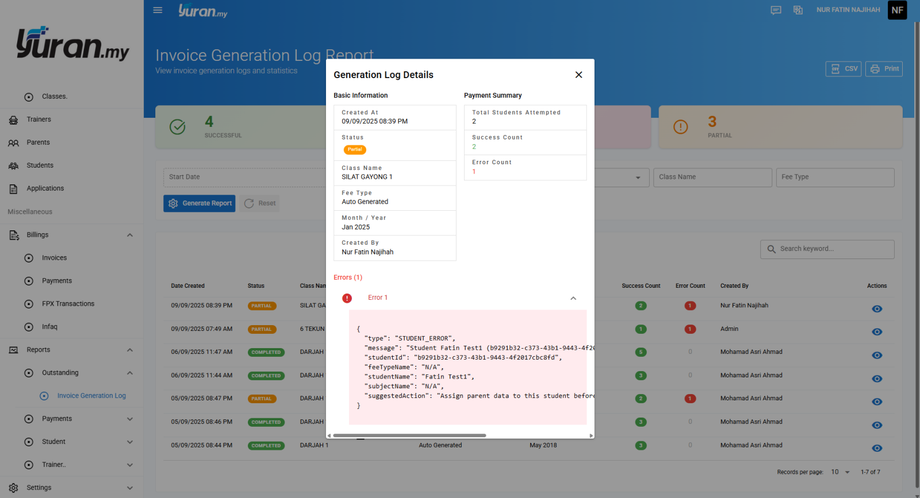The height and width of the screenshot is (498, 920).
Task: Sort by Date Created column header
Action: (x=188, y=286)
